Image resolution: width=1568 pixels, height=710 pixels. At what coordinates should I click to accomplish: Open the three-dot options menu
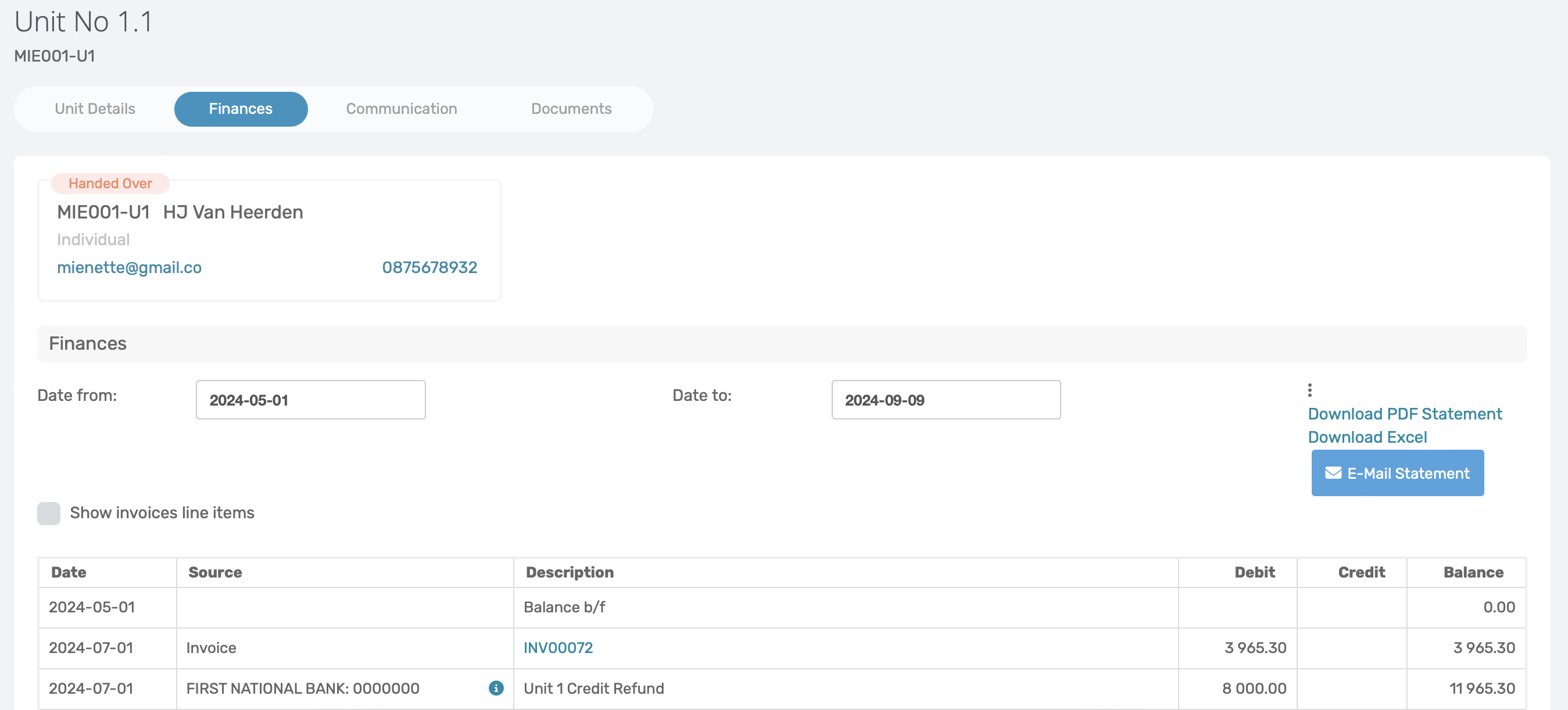tap(1309, 390)
